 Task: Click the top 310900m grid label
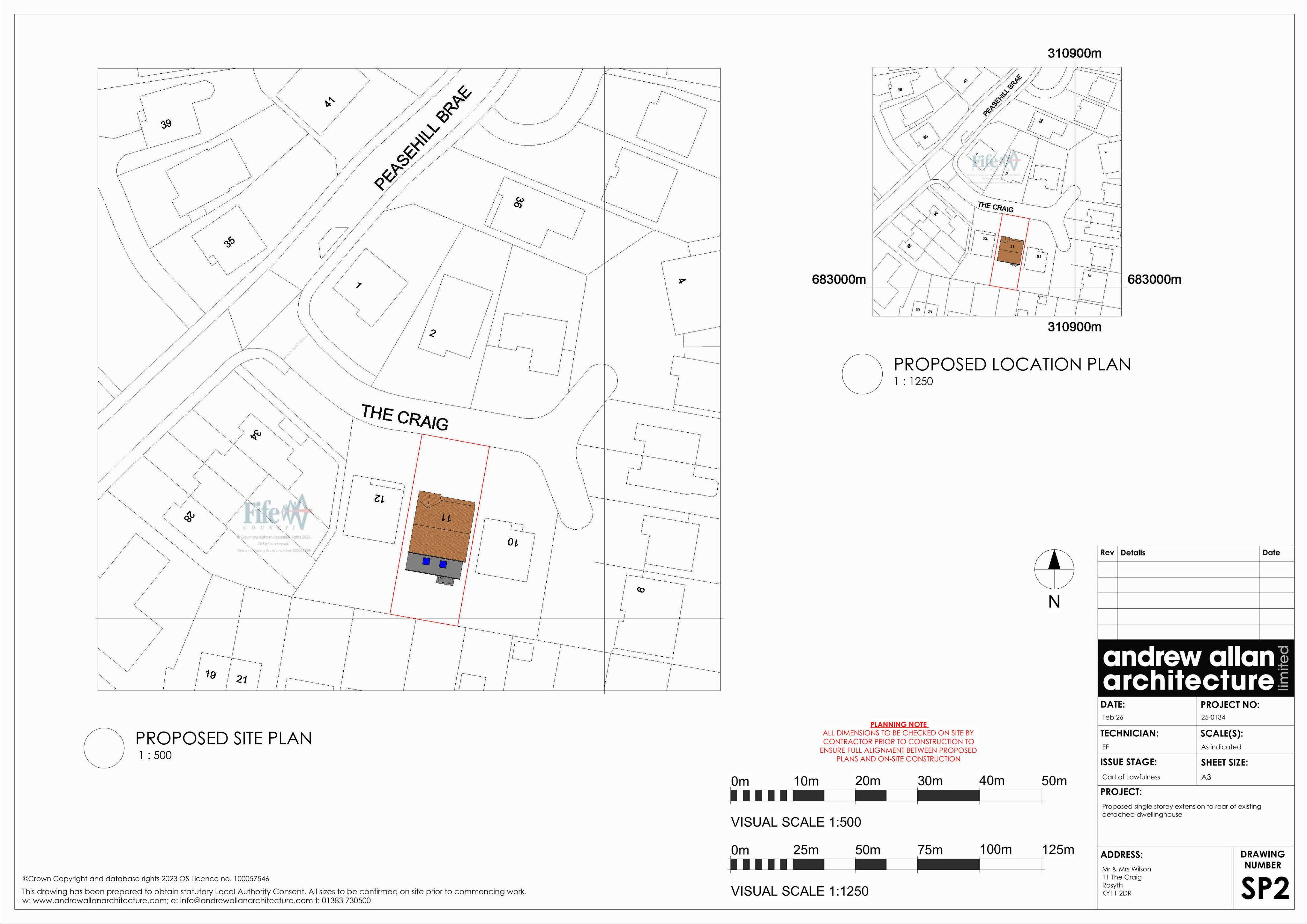[x=1074, y=54]
